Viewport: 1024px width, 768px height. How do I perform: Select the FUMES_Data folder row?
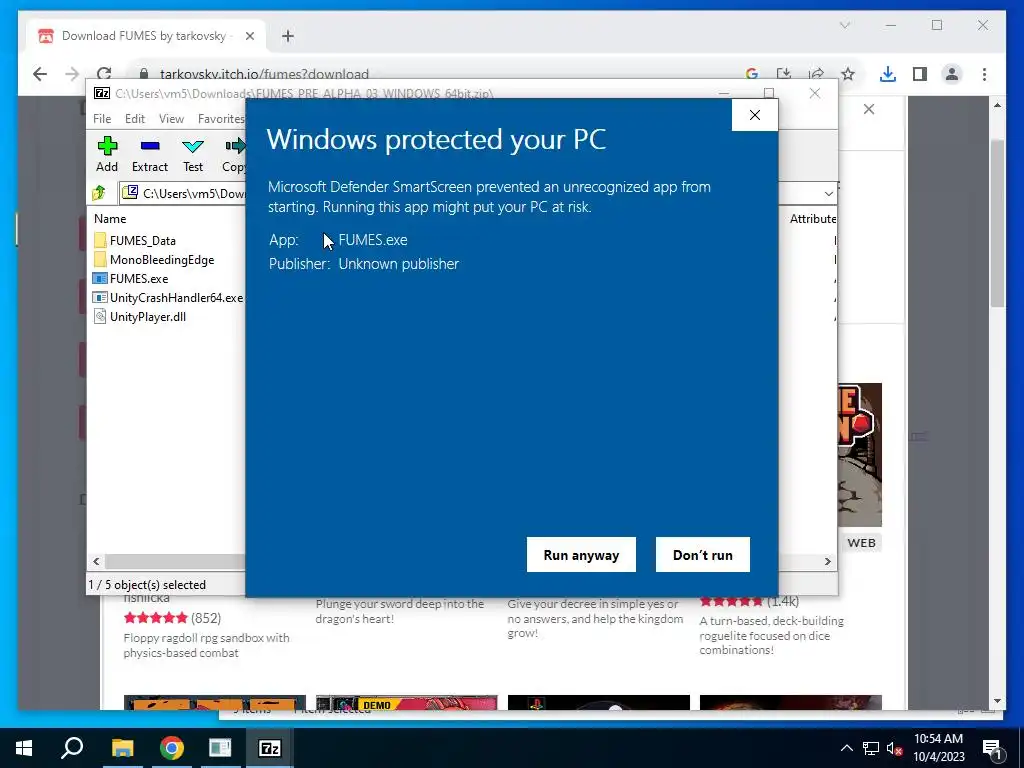click(x=142, y=240)
